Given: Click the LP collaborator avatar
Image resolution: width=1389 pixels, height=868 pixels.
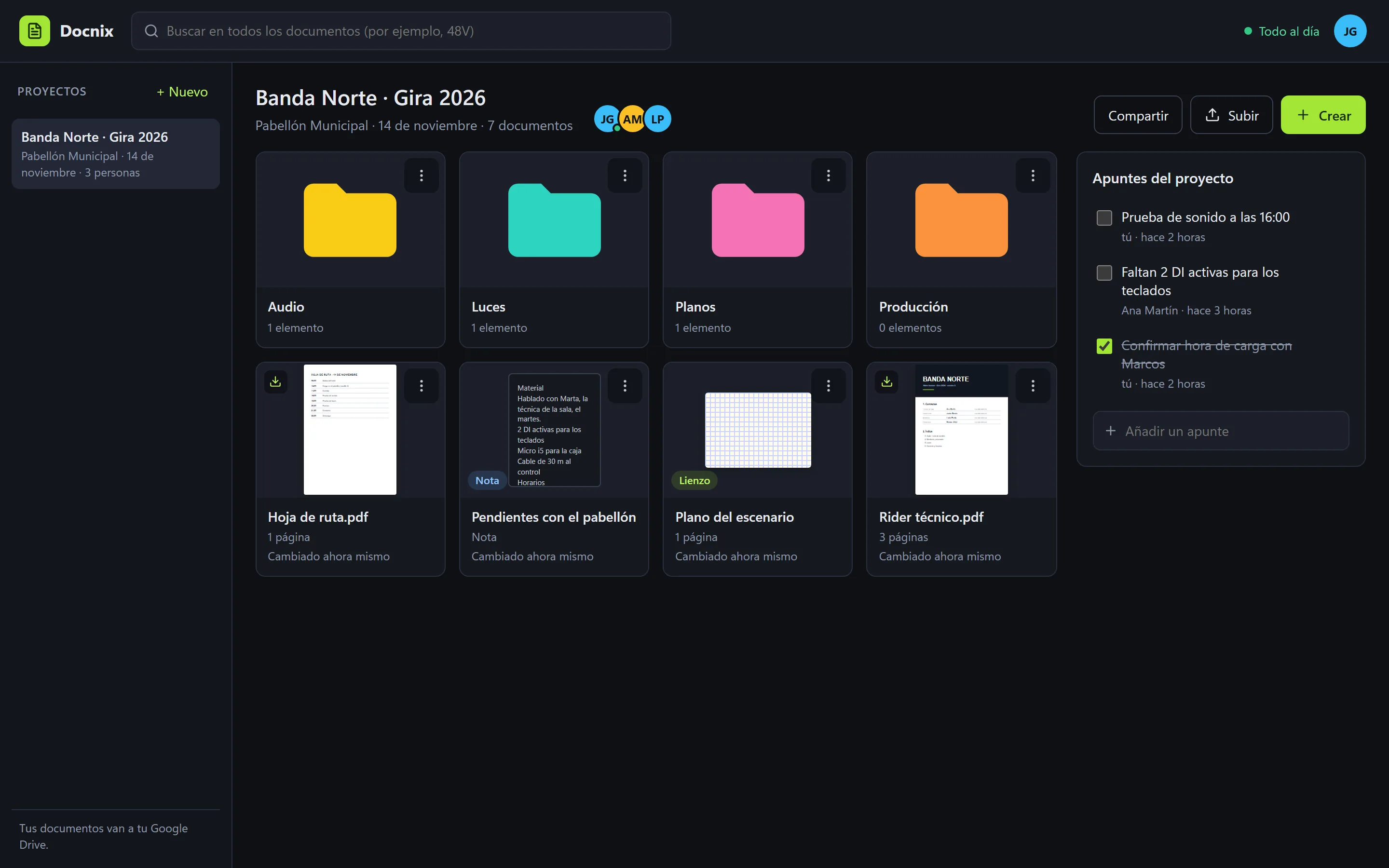Looking at the screenshot, I should coord(658,119).
